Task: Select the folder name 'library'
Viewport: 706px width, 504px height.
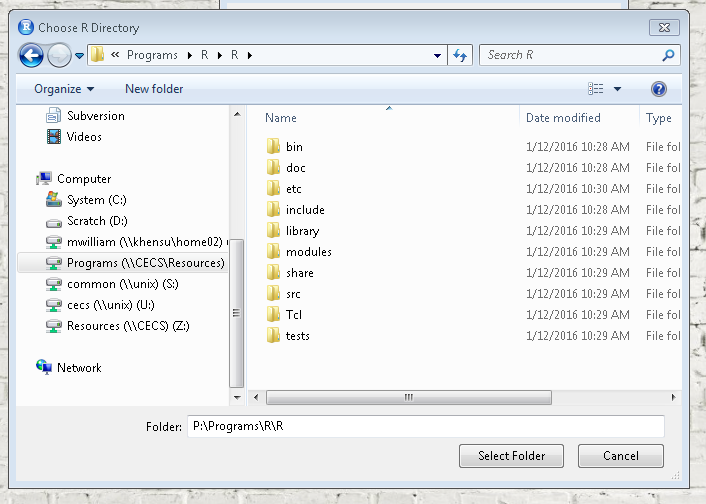Action: pos(303,231)
